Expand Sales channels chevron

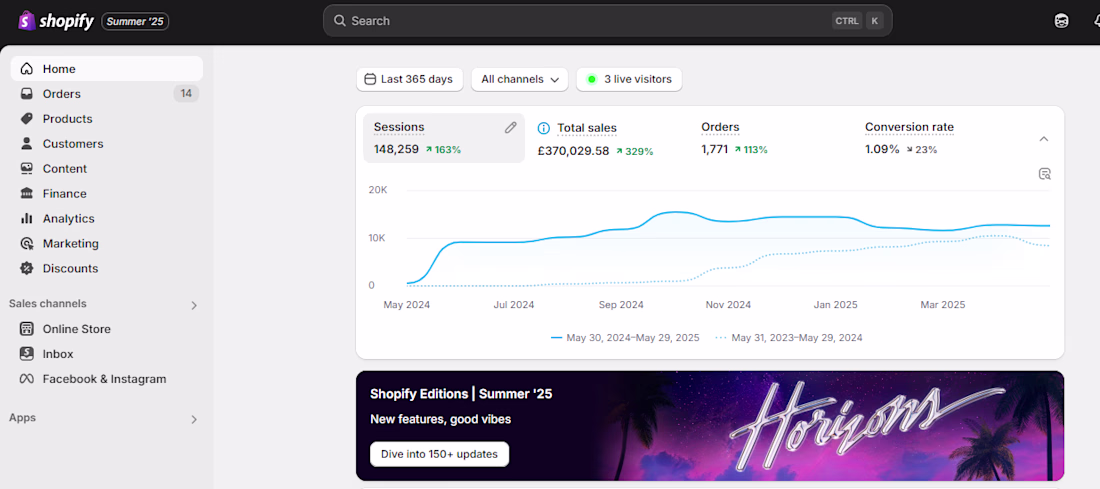[194, 305]
